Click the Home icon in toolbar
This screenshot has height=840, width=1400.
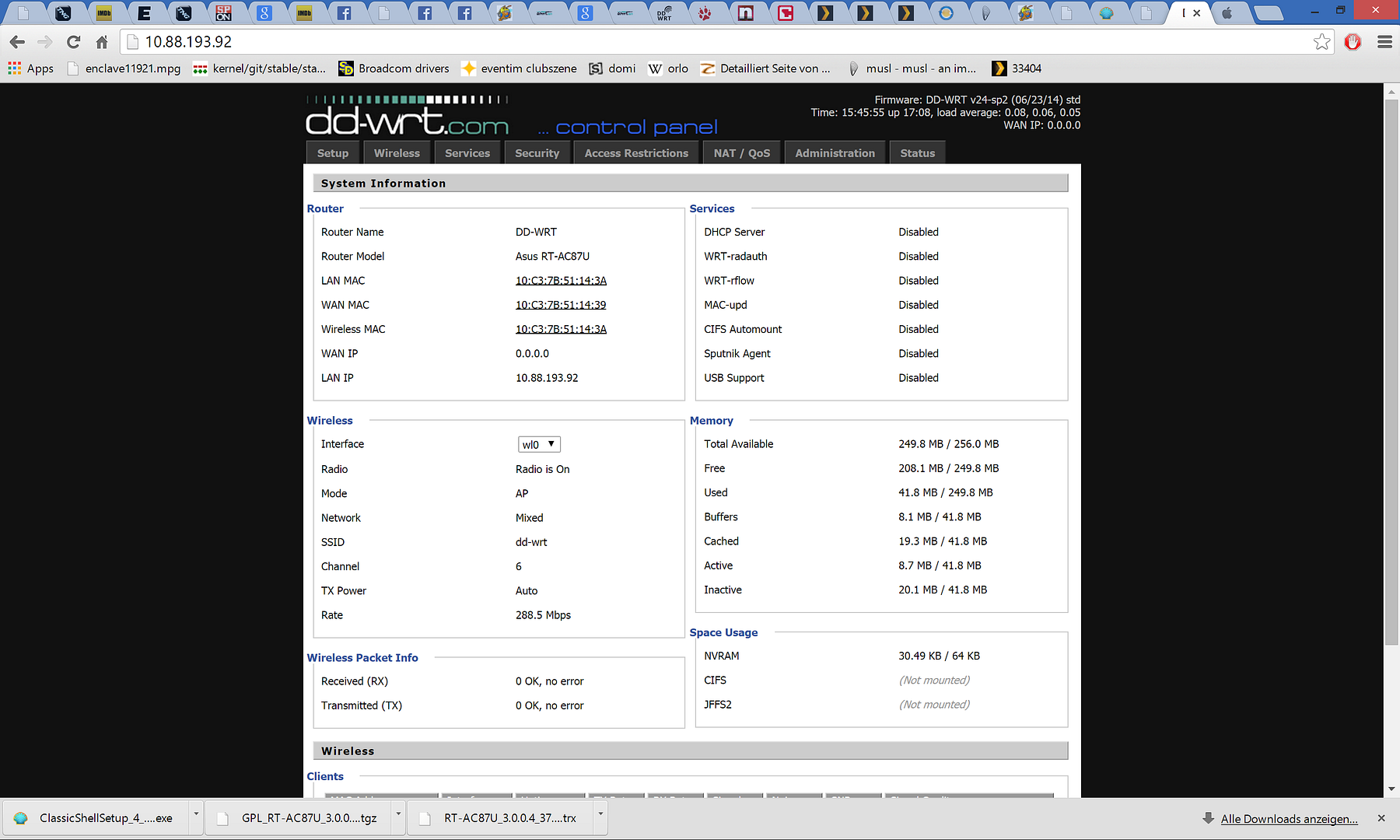point(102,42)
